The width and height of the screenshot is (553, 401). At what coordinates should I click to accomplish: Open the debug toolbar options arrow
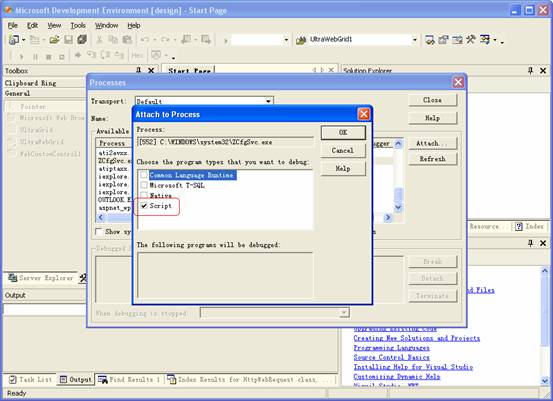click(x=174, y=57)
